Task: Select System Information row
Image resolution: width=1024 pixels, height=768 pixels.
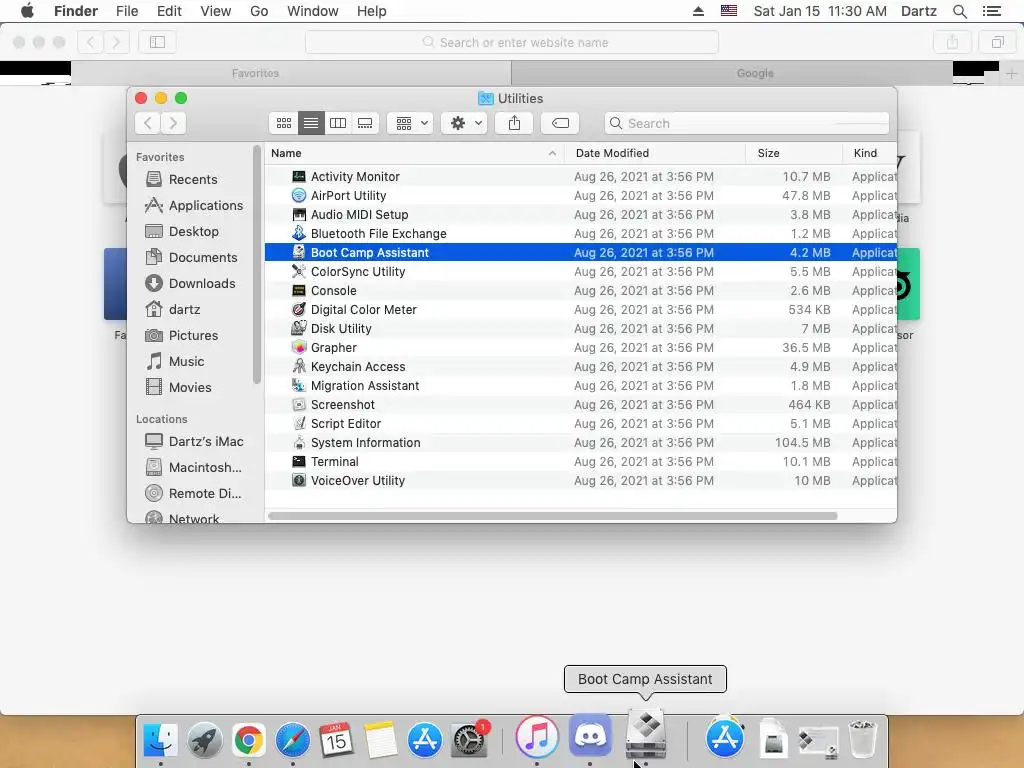Action: click(x=581, y=442)
